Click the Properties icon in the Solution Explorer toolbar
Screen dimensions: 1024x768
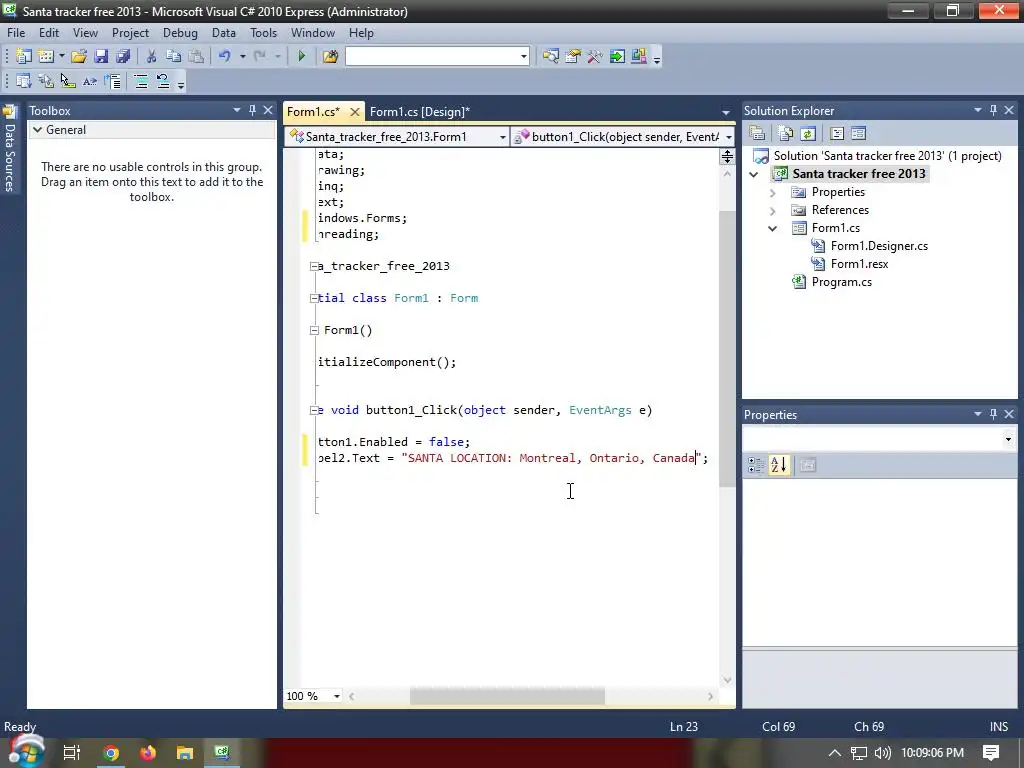(x=757, y=133)
